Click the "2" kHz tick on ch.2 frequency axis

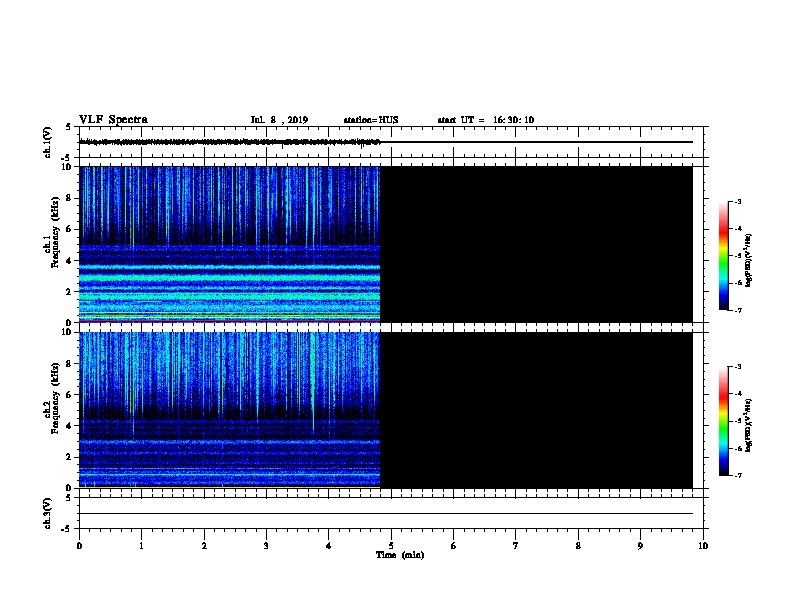click(x=69, y=457)
